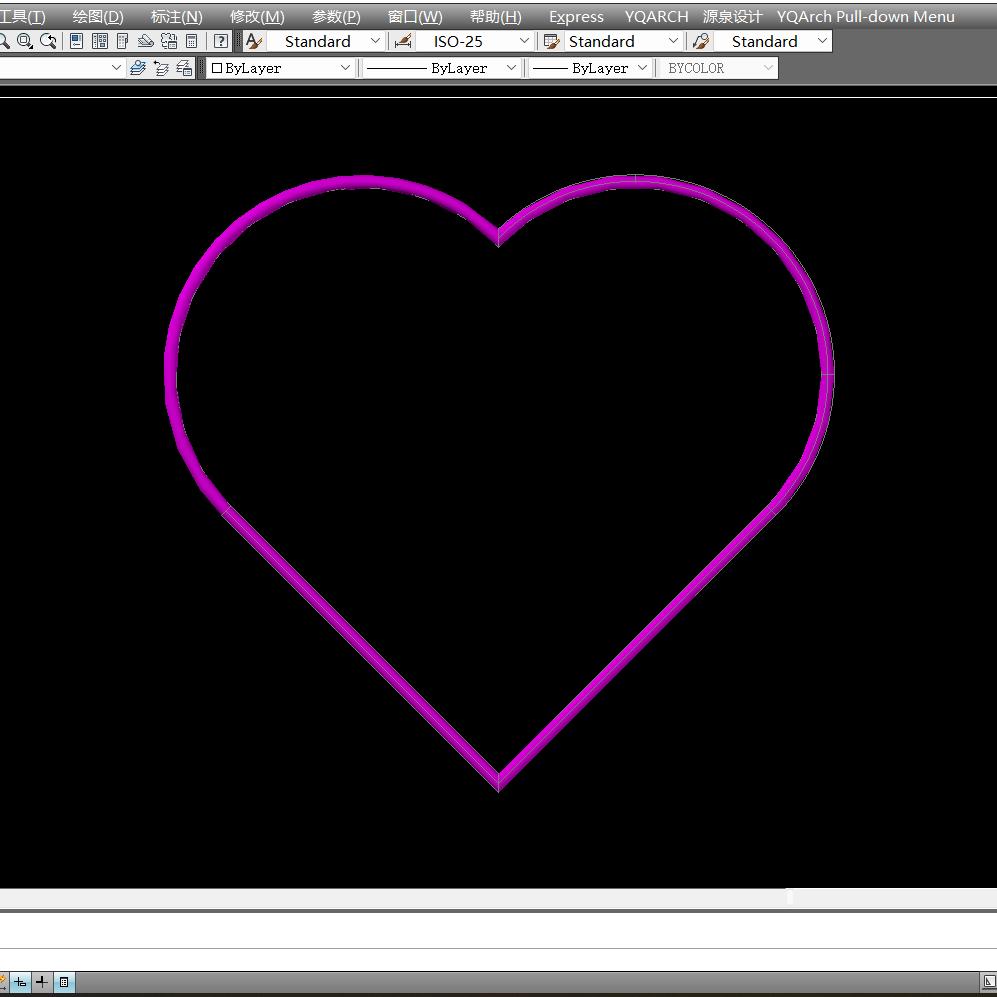The width and height of the screenshot is (997, 997).
Task: Open the Markup Set Manager icon
Action: (169, 41)
